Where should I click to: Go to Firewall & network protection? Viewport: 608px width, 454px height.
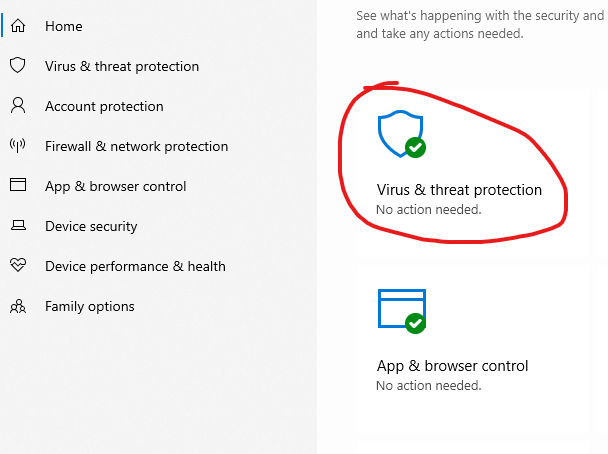pyautogui.click(x=136, y=146)
